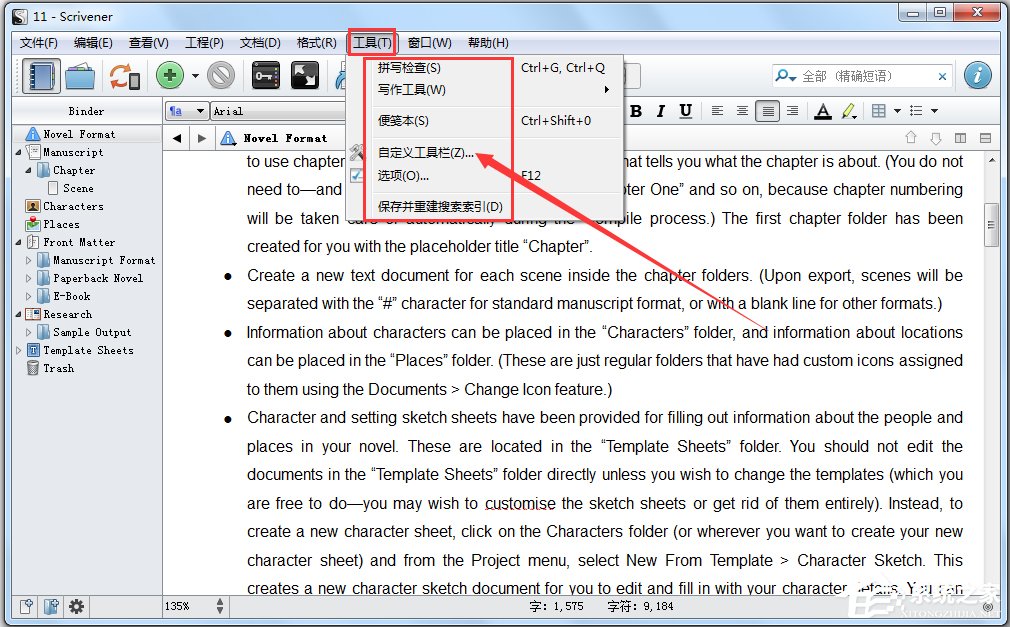The width and height of the screenshot is (1010, 627).
Task: Split the editor horizontally
Action: [x=986, y=137]
